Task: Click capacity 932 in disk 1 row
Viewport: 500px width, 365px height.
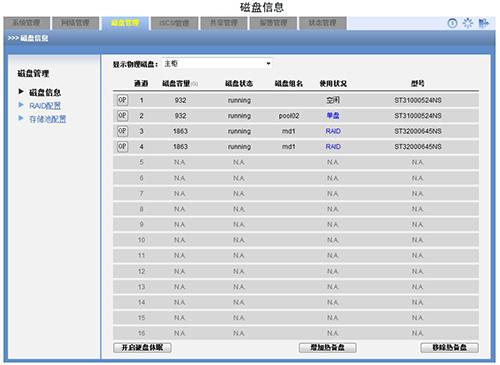Action: (x=180, y=100)
